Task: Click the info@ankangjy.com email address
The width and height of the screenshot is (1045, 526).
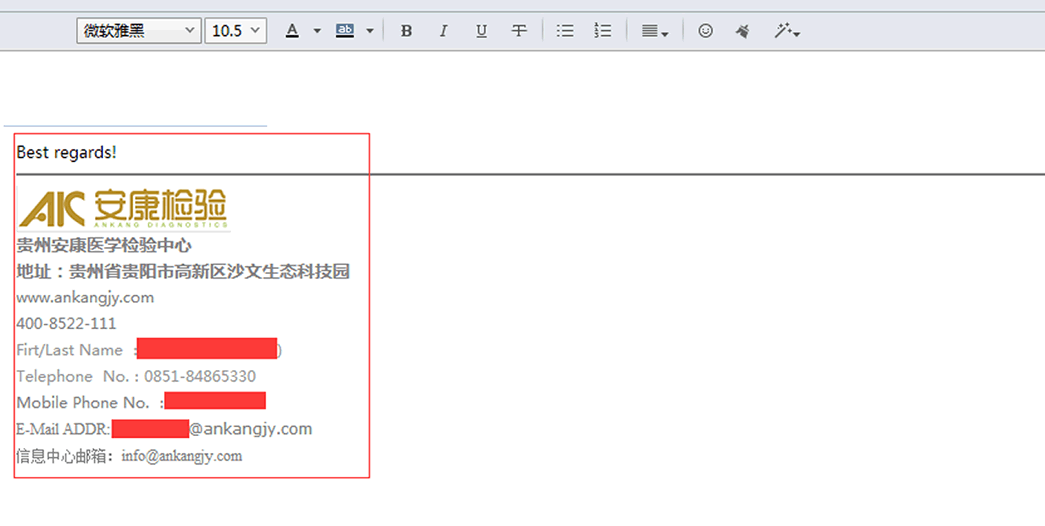Action: tap(182, 456)
